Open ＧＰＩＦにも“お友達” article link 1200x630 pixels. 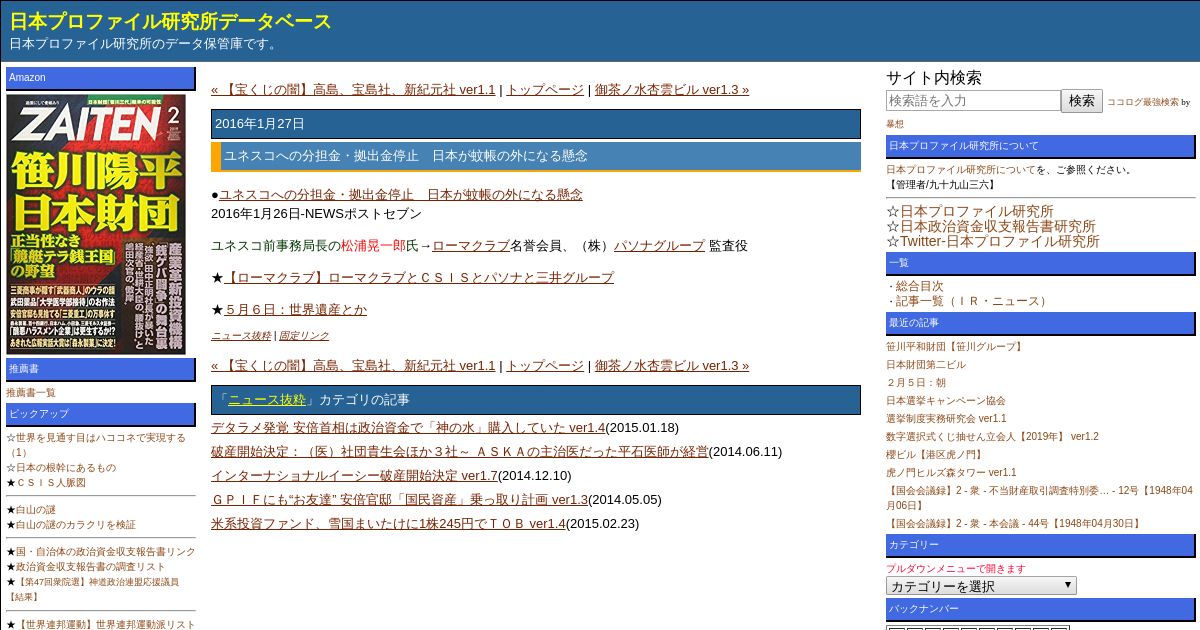pos(399,499)
